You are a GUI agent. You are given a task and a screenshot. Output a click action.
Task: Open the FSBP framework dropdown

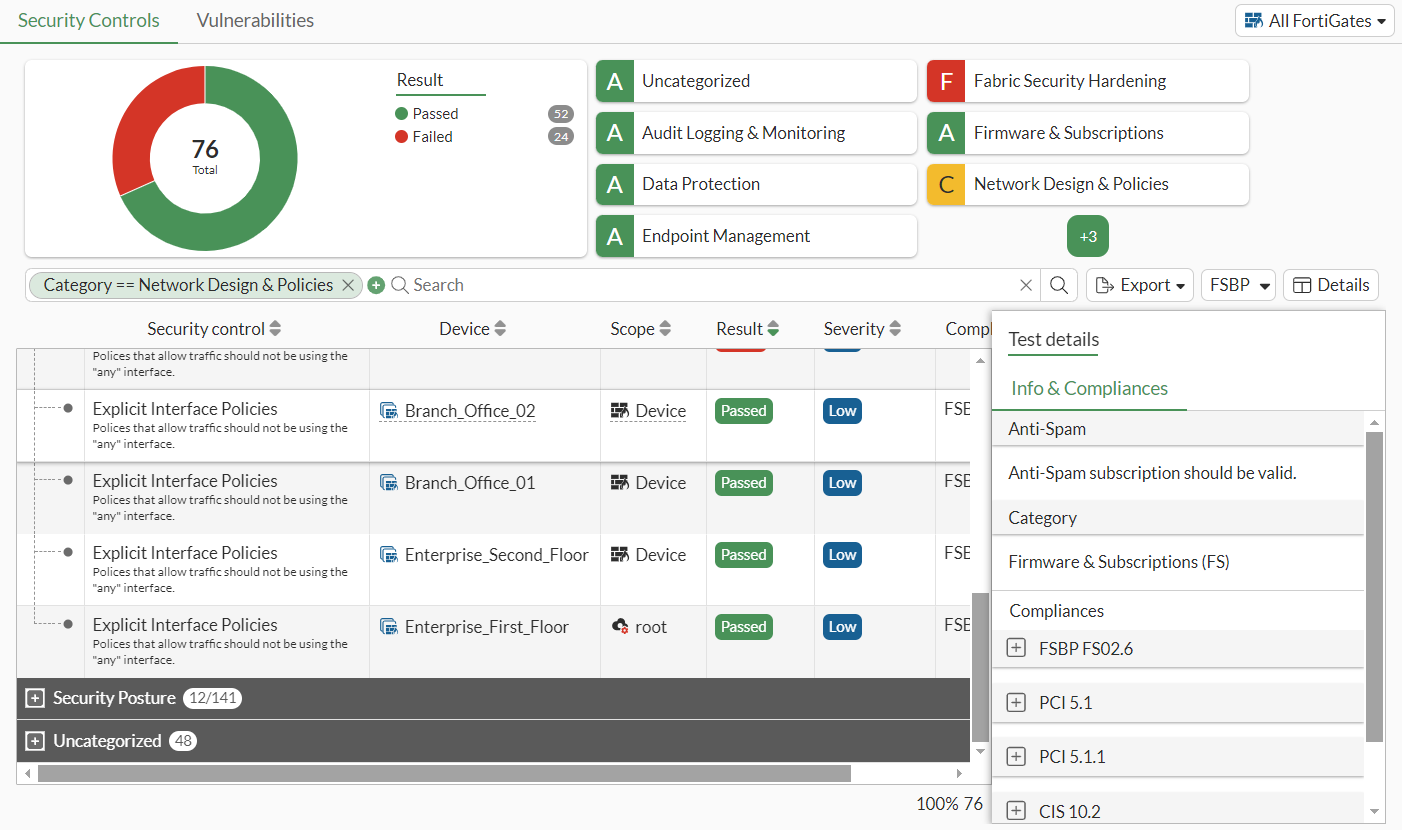pos(1238,285)
